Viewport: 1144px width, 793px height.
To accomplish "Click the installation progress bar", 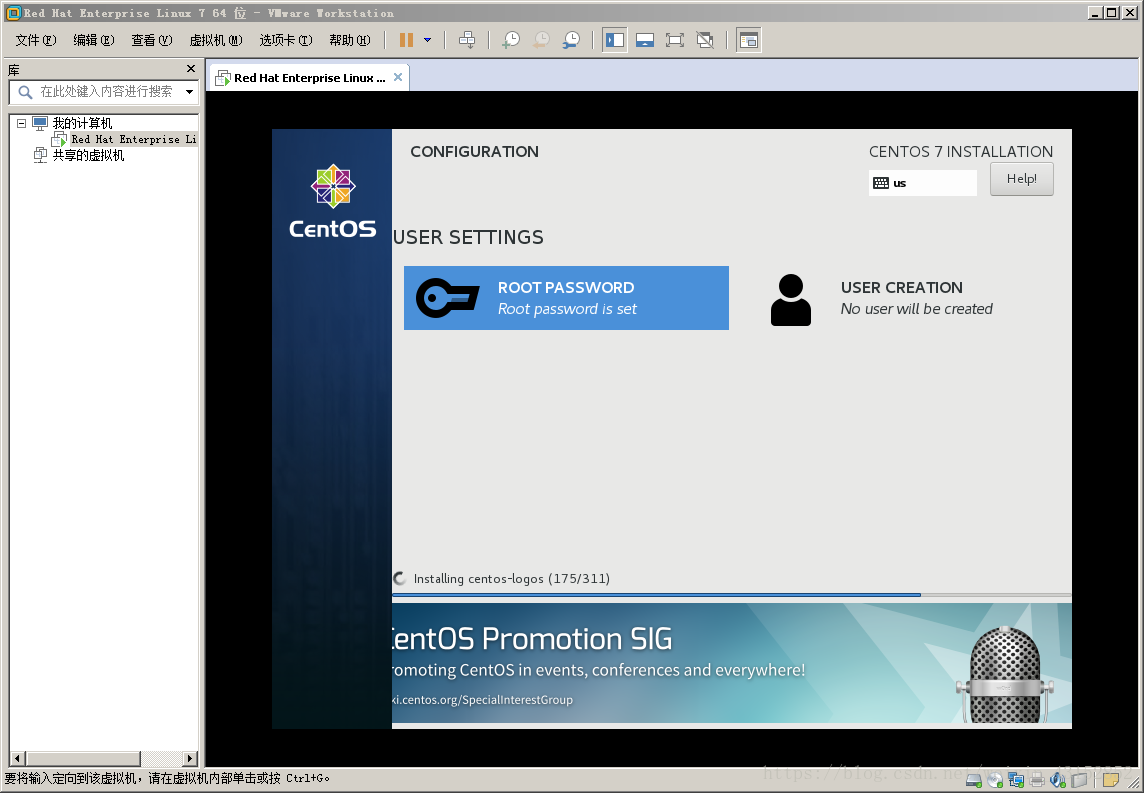I will tap(732, 595).
